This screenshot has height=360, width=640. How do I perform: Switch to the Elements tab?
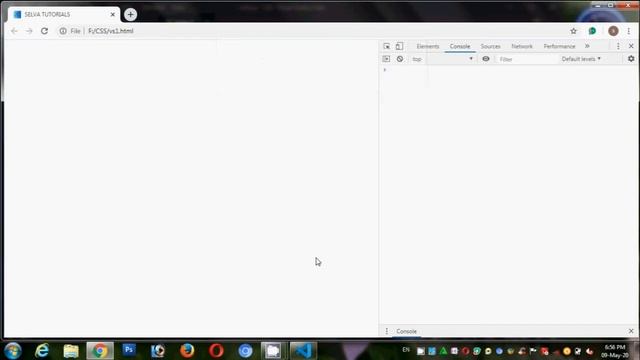click(x=427, y=47)
